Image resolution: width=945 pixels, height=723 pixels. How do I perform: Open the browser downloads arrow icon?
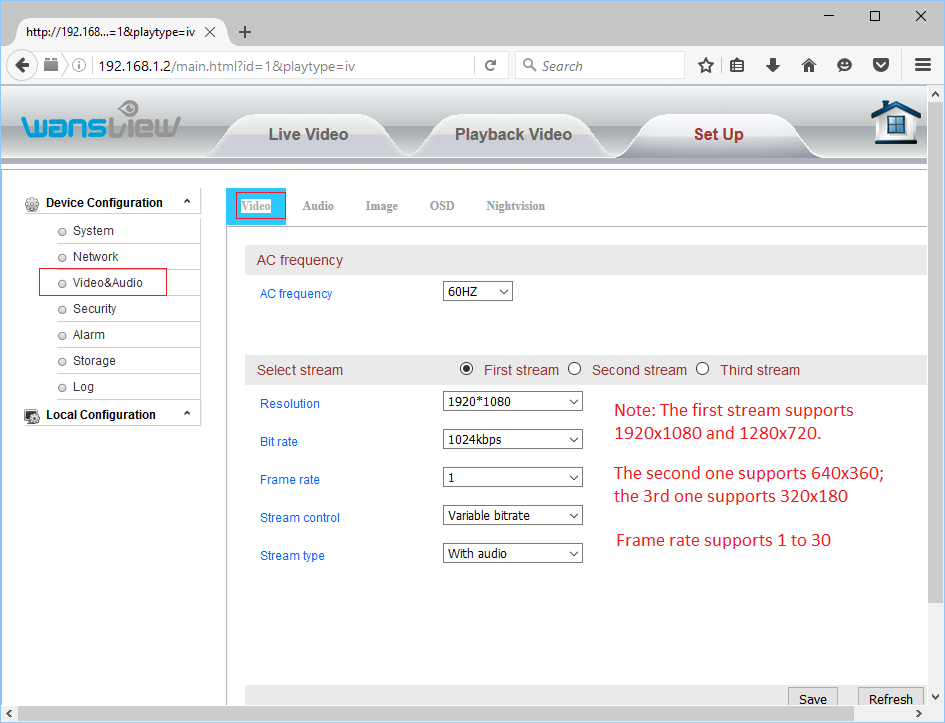pyautogui.click(x=773, y=66)
